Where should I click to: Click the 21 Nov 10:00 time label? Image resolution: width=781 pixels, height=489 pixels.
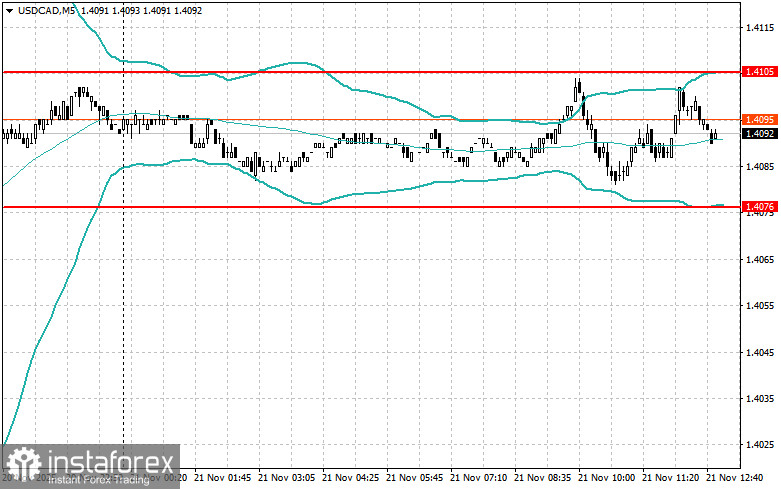(607, 478)
